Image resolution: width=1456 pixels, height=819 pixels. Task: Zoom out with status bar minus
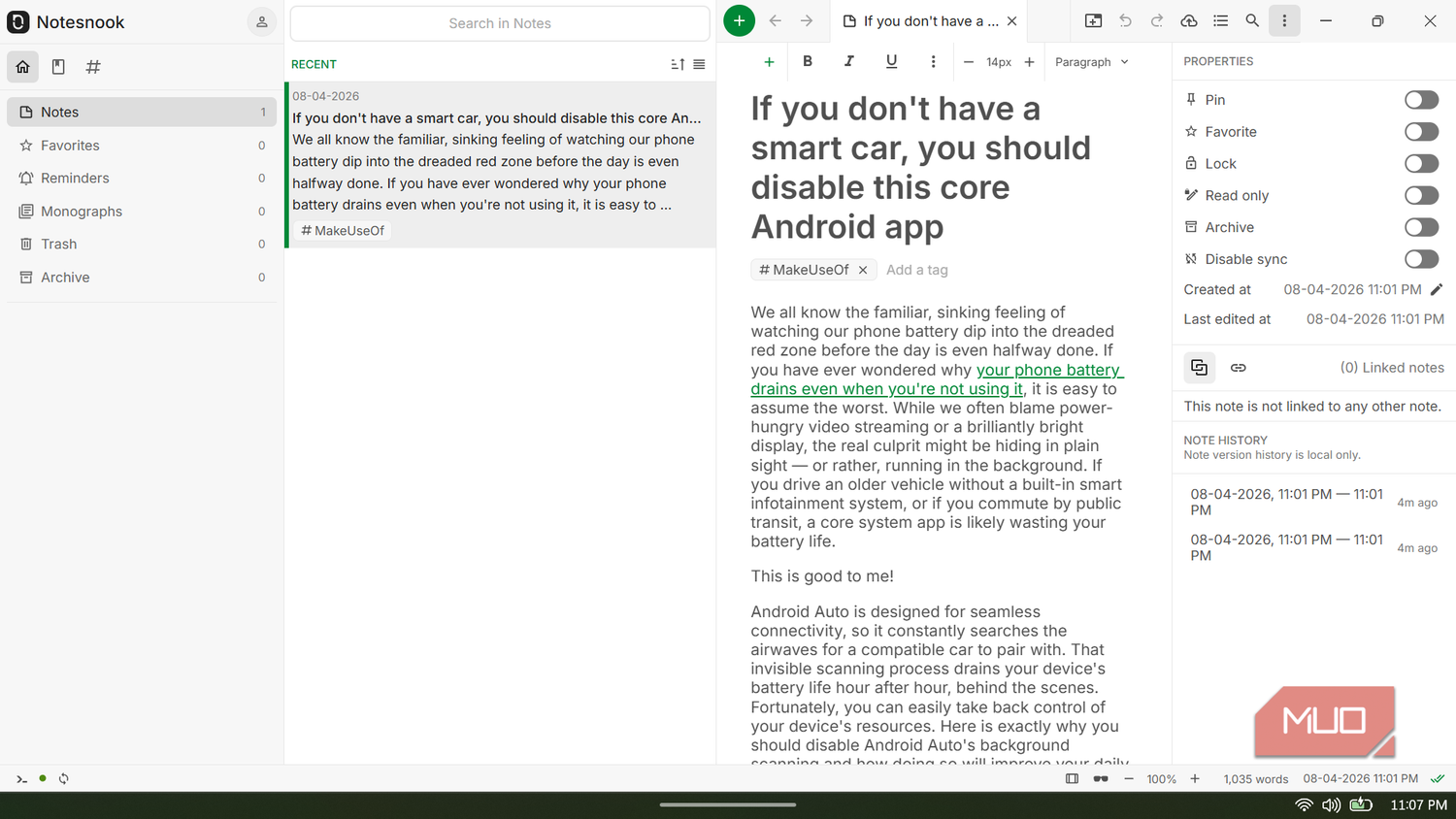pos(1129,778)
